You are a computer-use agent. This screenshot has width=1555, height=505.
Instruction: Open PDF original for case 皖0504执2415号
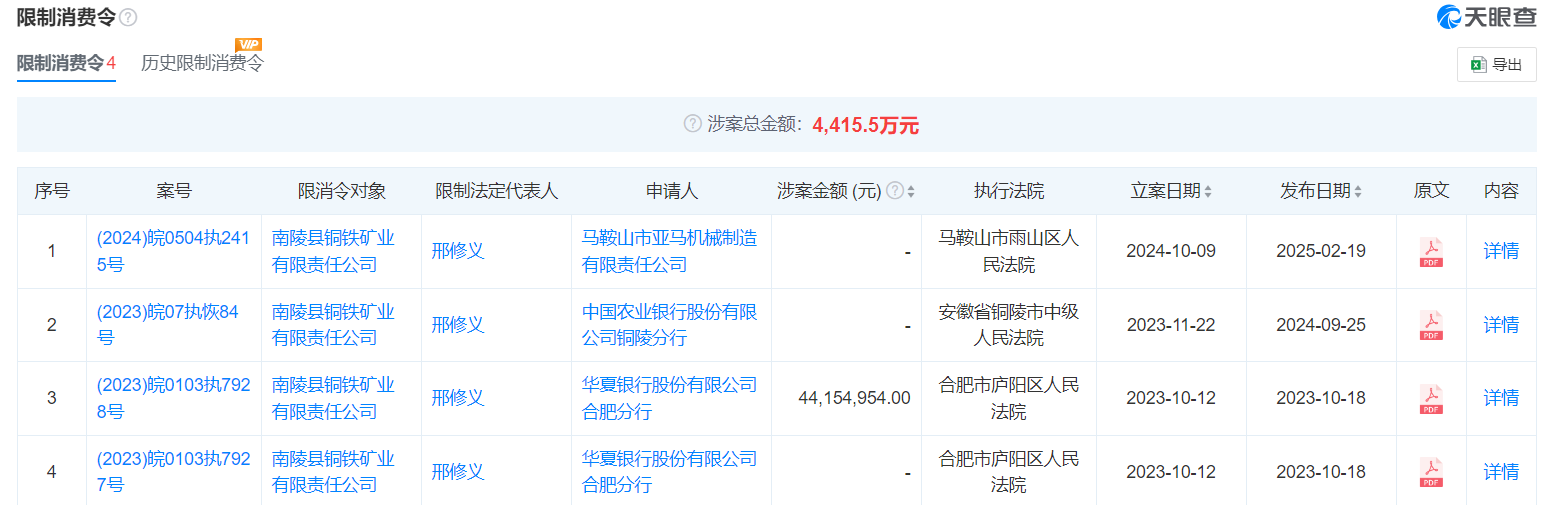click(1431, 252)
